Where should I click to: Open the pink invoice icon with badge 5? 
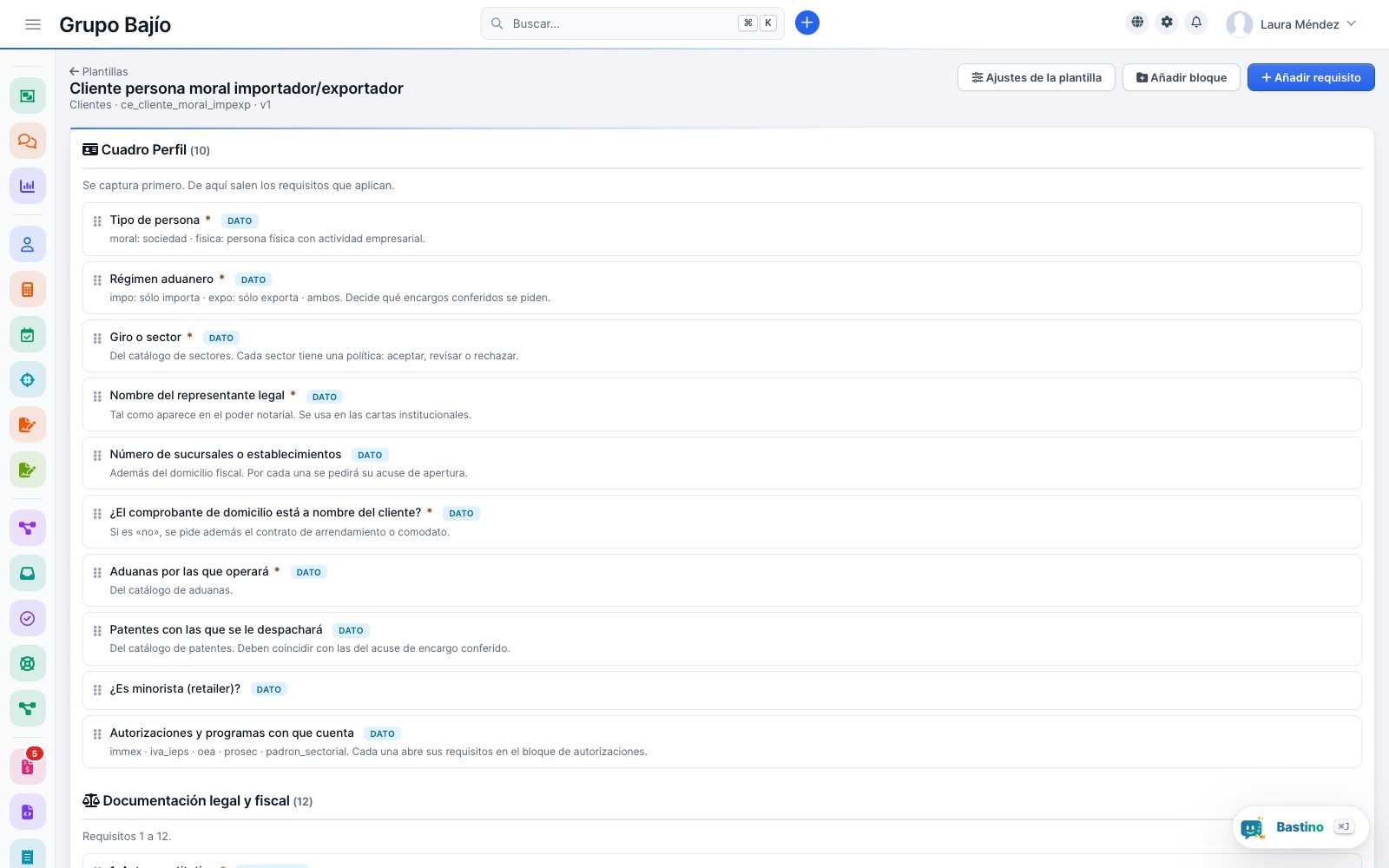click(x=28, y=767)
